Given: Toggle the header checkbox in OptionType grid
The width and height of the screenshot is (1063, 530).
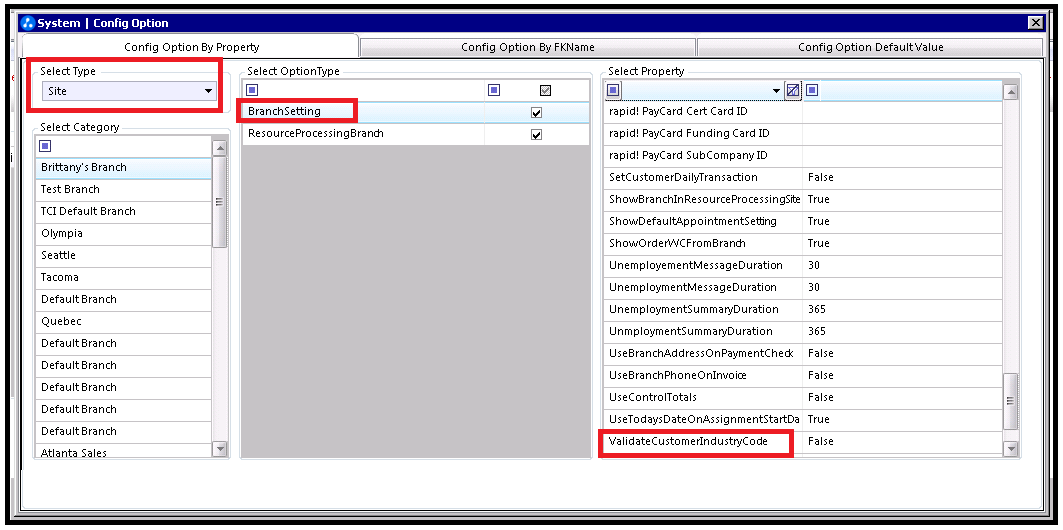Looking at the screenshot, I should click(545, 91).
